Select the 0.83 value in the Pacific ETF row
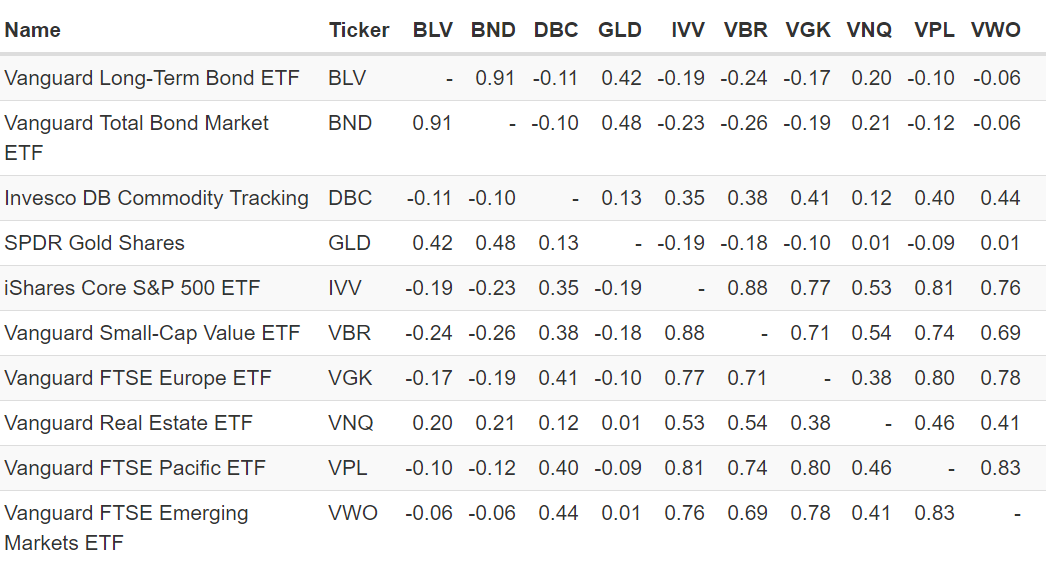This screenshot has width=1046, height=565. pyautogui.click(x=1000, y=468)
